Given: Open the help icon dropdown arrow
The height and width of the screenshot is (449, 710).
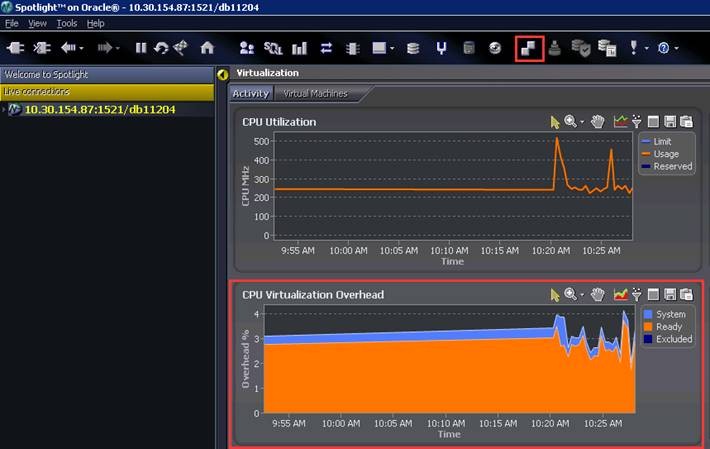Looking at the screenshot, I should coord(676,48).
